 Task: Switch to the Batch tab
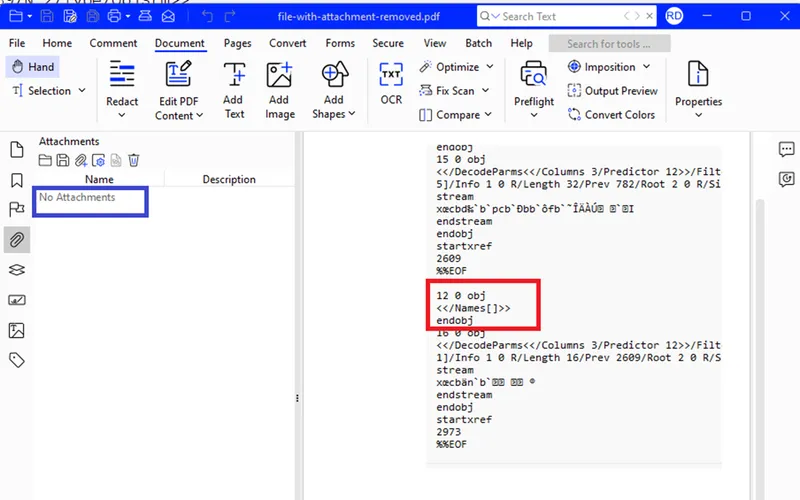coord(479,43)
